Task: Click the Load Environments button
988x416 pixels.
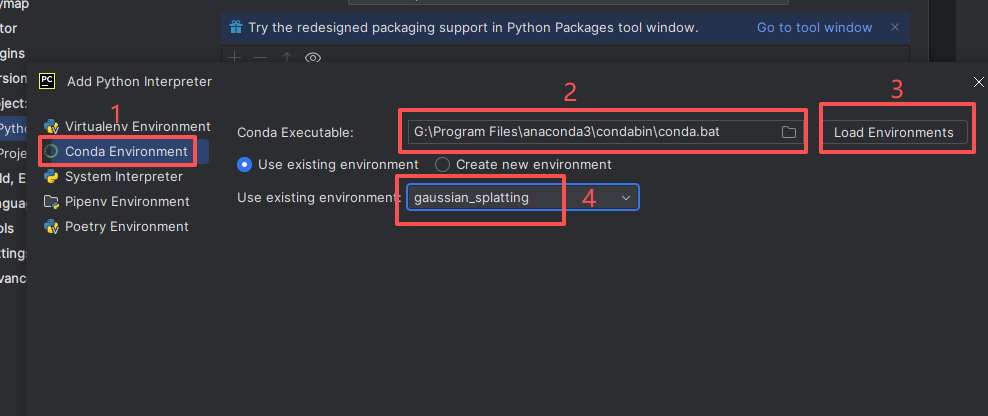Action: [894, 132]
